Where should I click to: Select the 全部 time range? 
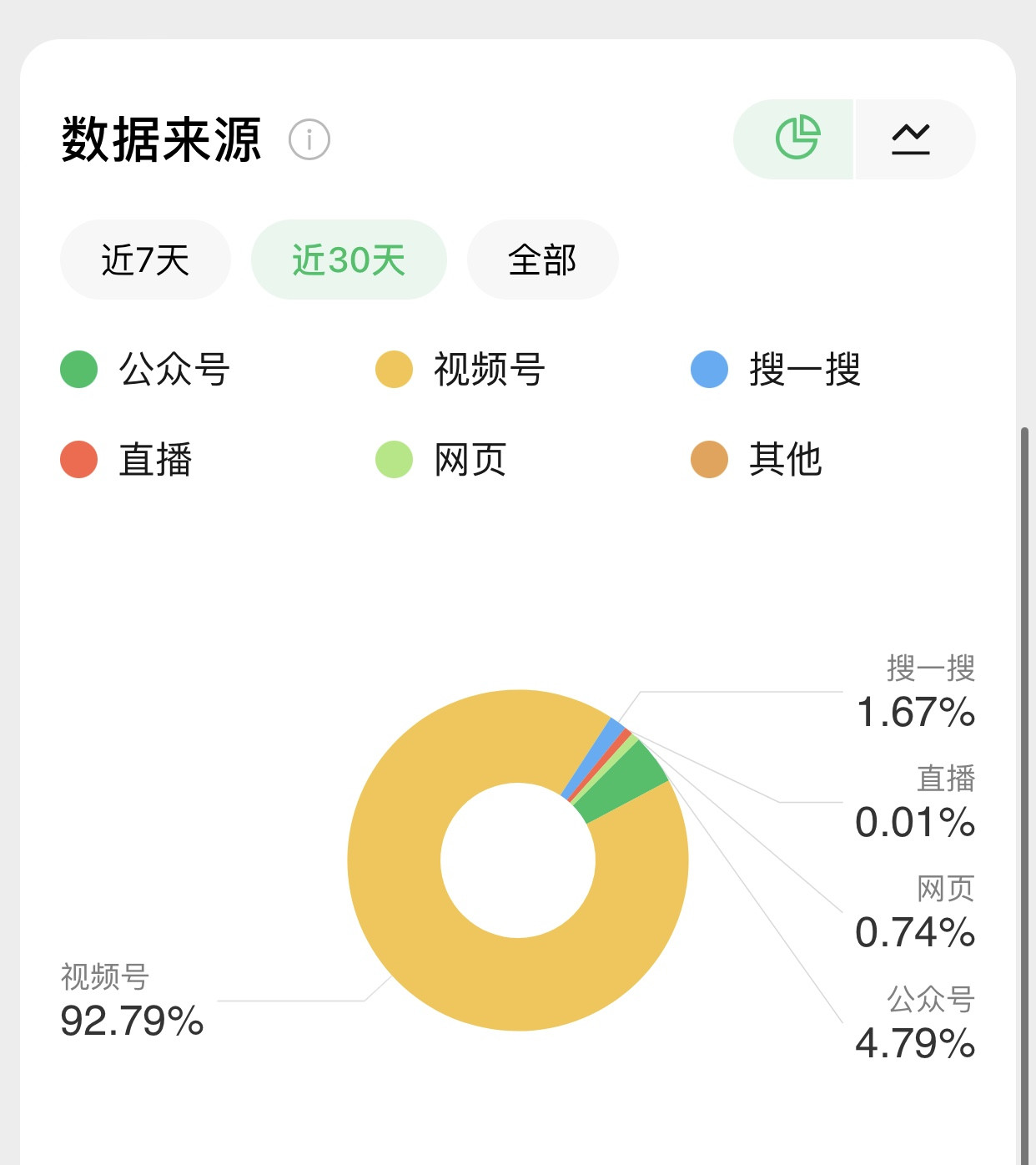pos(542,260)
